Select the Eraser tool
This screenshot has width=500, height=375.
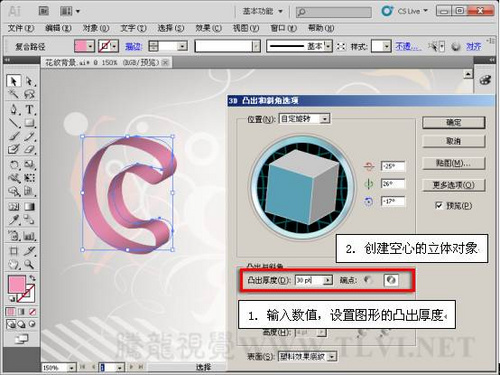tap(29, 149)
